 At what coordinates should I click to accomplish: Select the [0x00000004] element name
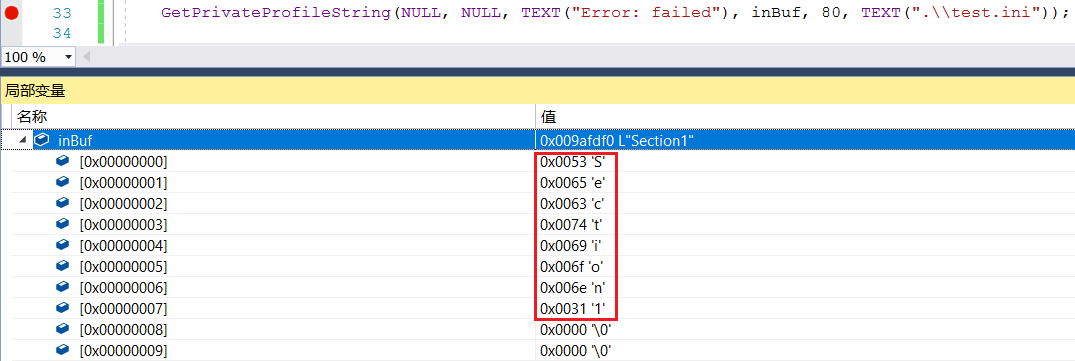(123, 245)
